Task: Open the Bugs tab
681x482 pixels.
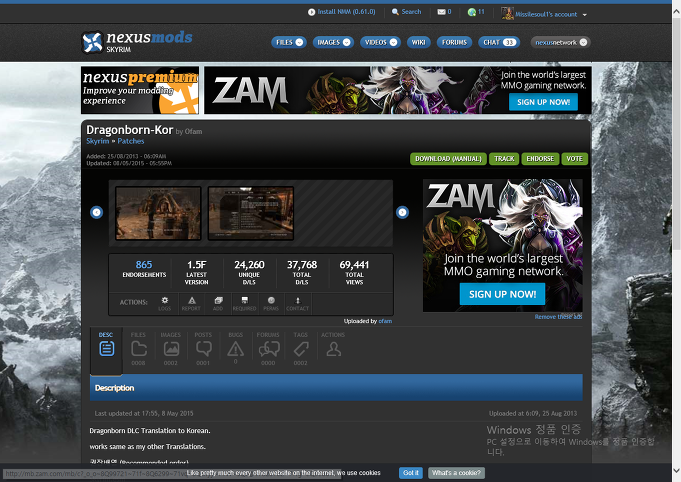Action: [235, 348]
